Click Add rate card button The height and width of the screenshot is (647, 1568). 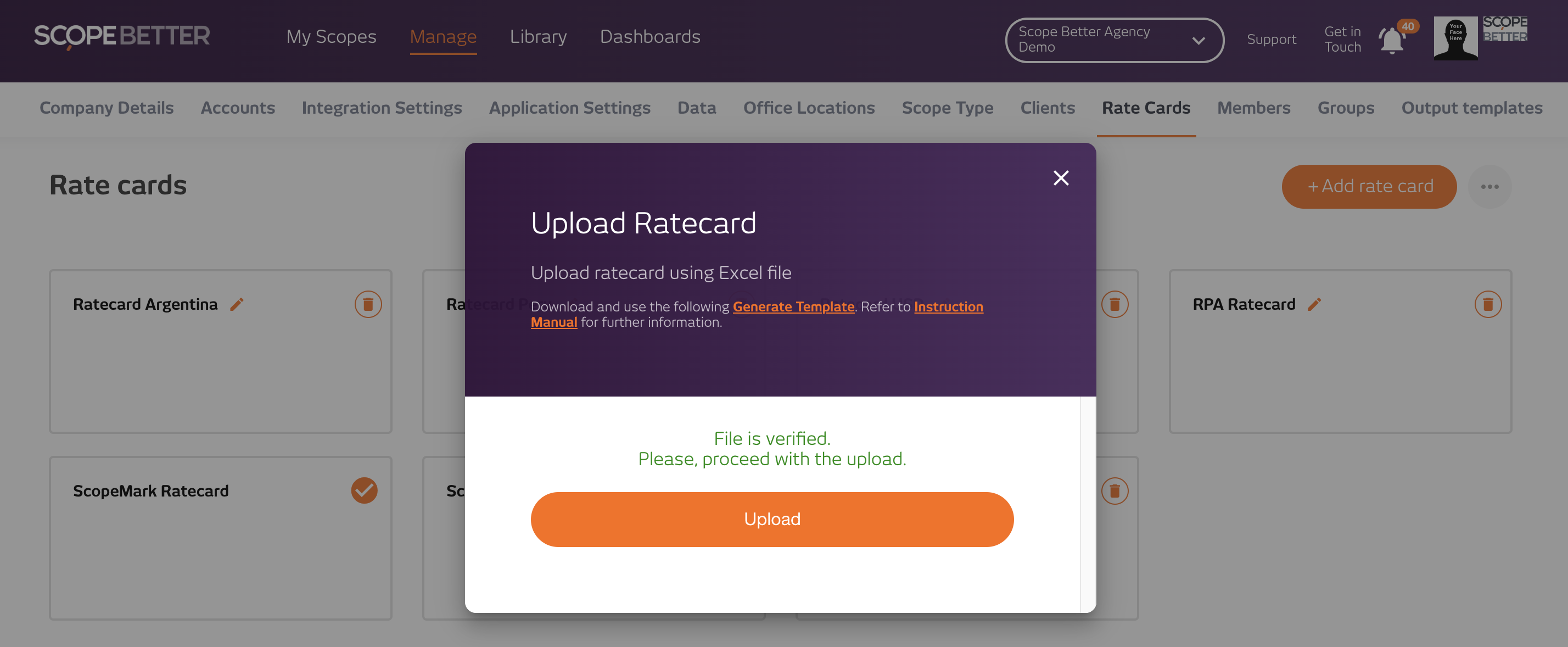point(1369,186)
